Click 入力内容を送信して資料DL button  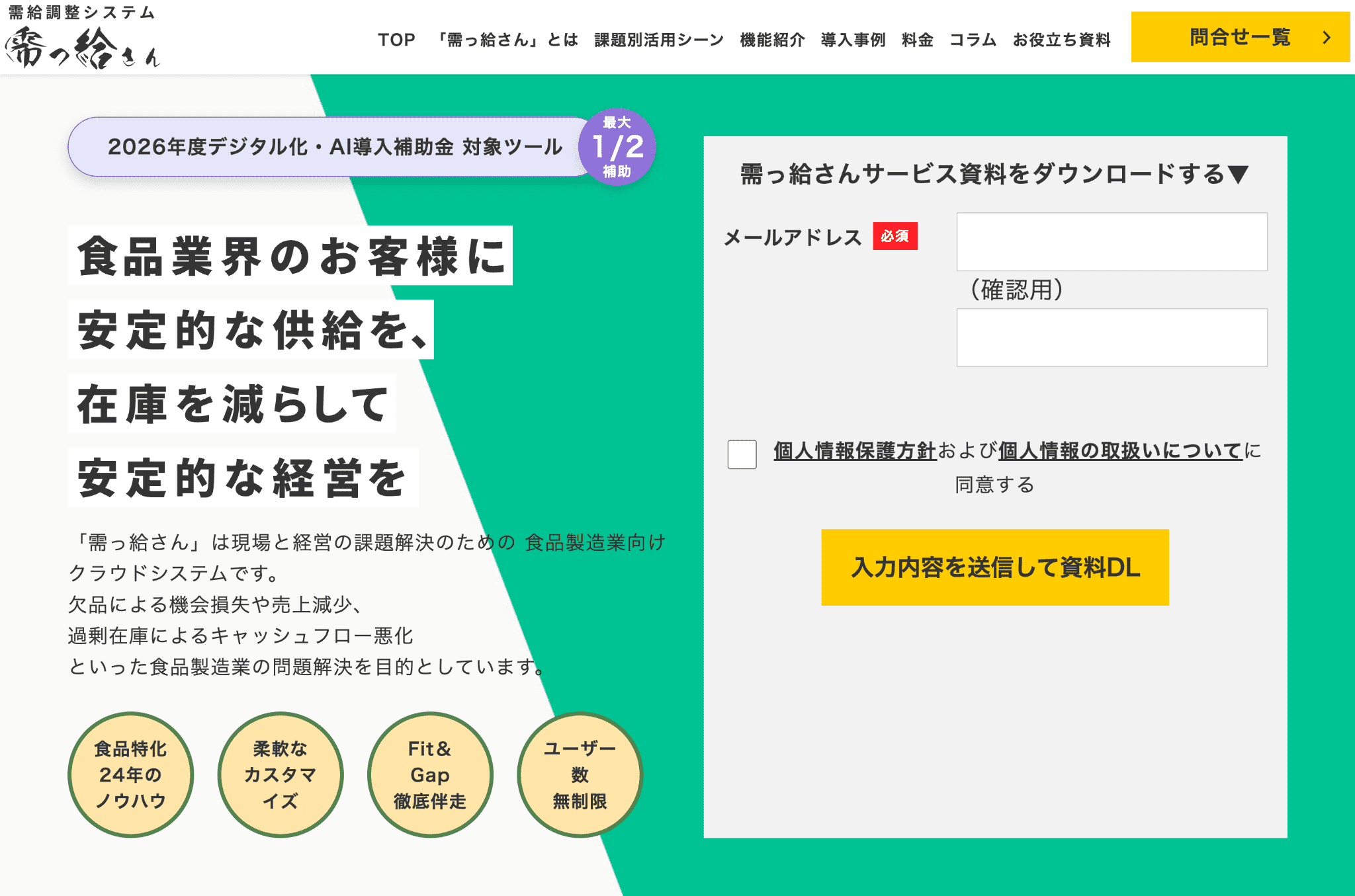pyautogui.click(x=995, y=567)
